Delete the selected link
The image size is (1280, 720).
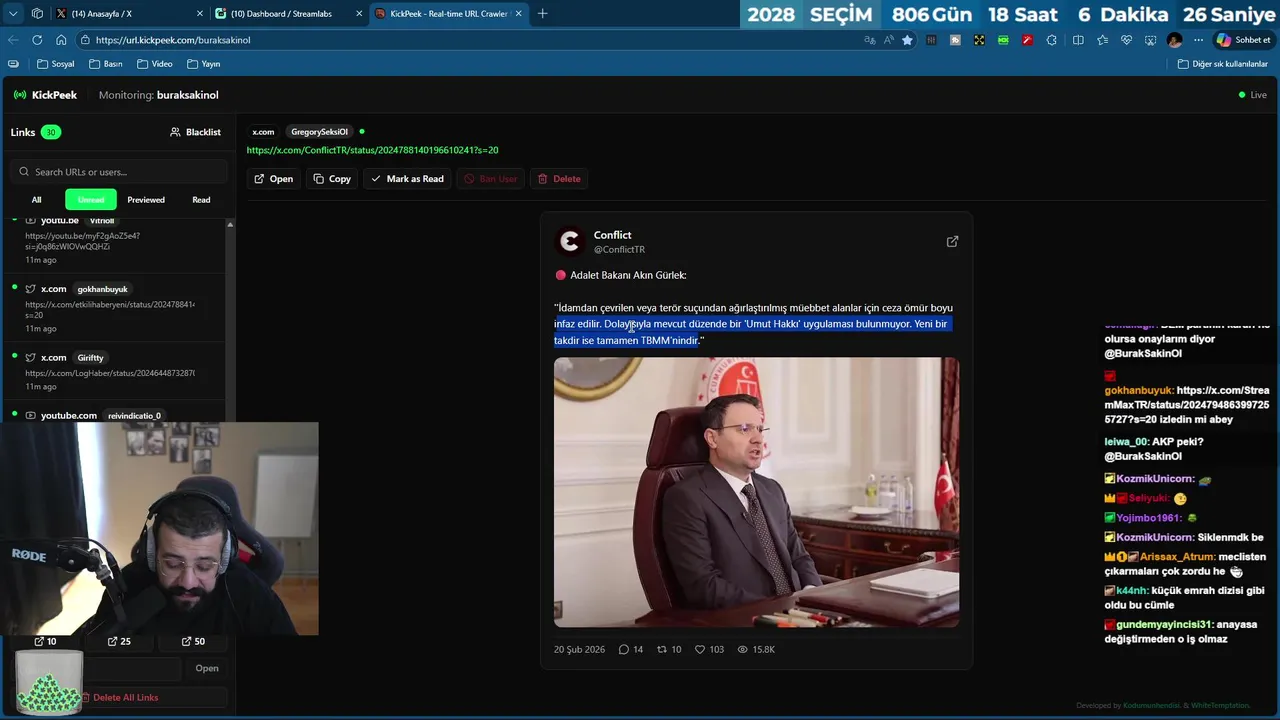(559, 179)
